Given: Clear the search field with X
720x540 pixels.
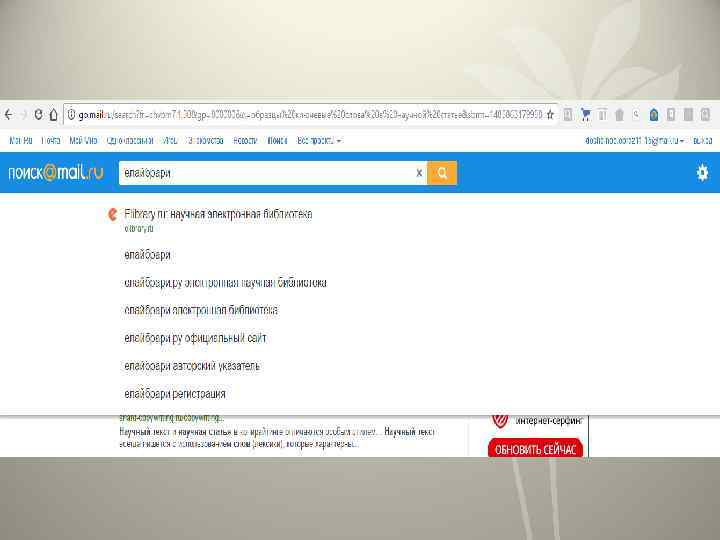Looking at the screenshot, I should click(x=419, y=173).
